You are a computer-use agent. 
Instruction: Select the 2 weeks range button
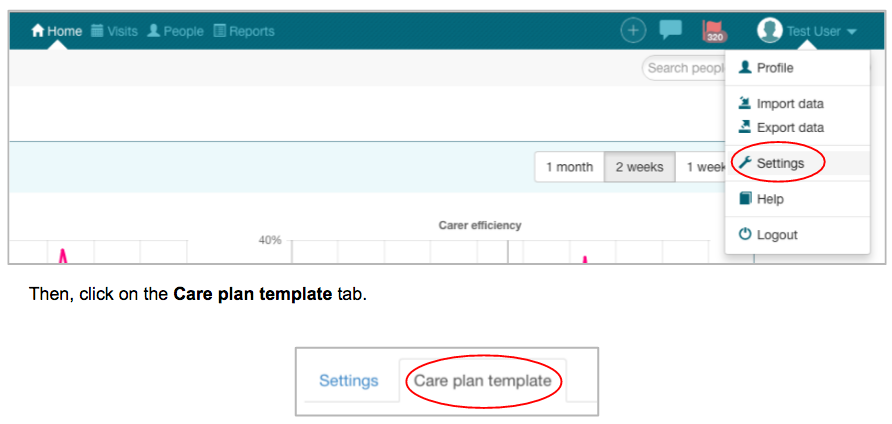click(639, 167)
